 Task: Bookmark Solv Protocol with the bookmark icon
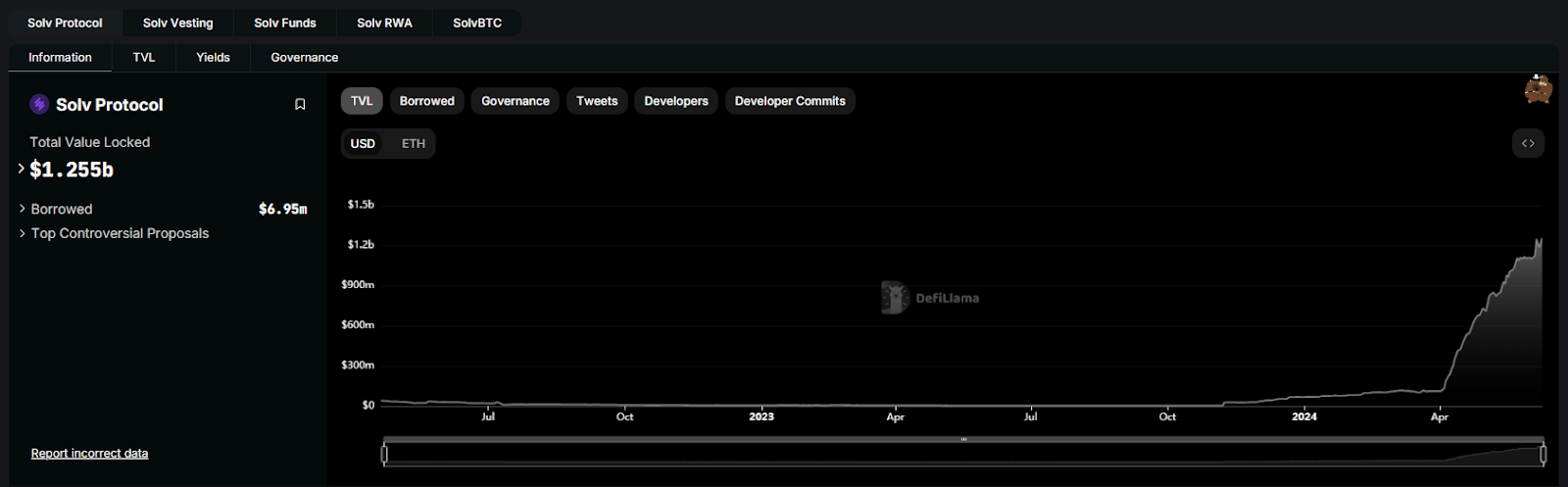point(300,104)
